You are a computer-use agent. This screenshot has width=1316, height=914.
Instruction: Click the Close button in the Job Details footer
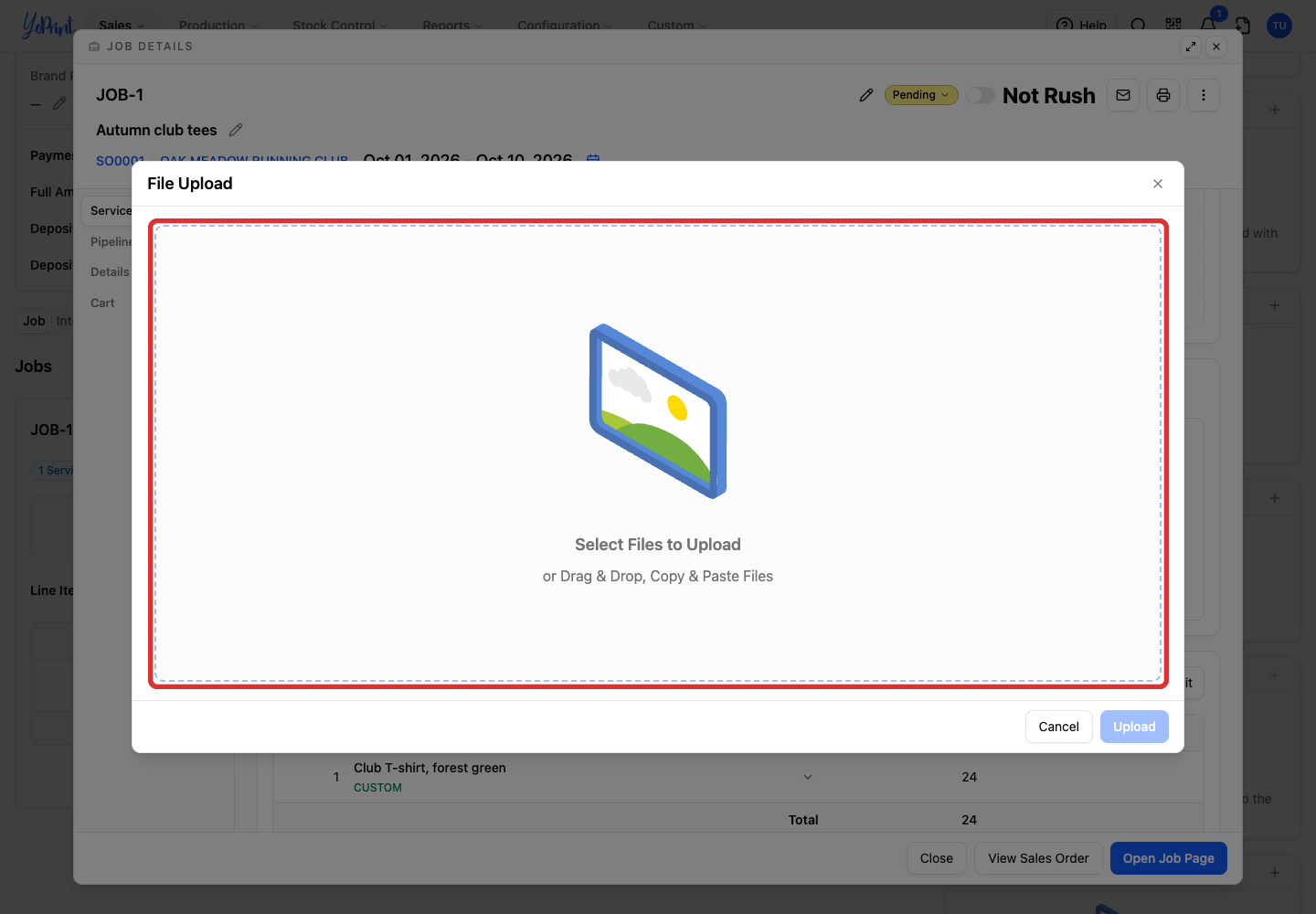point(937,858)
